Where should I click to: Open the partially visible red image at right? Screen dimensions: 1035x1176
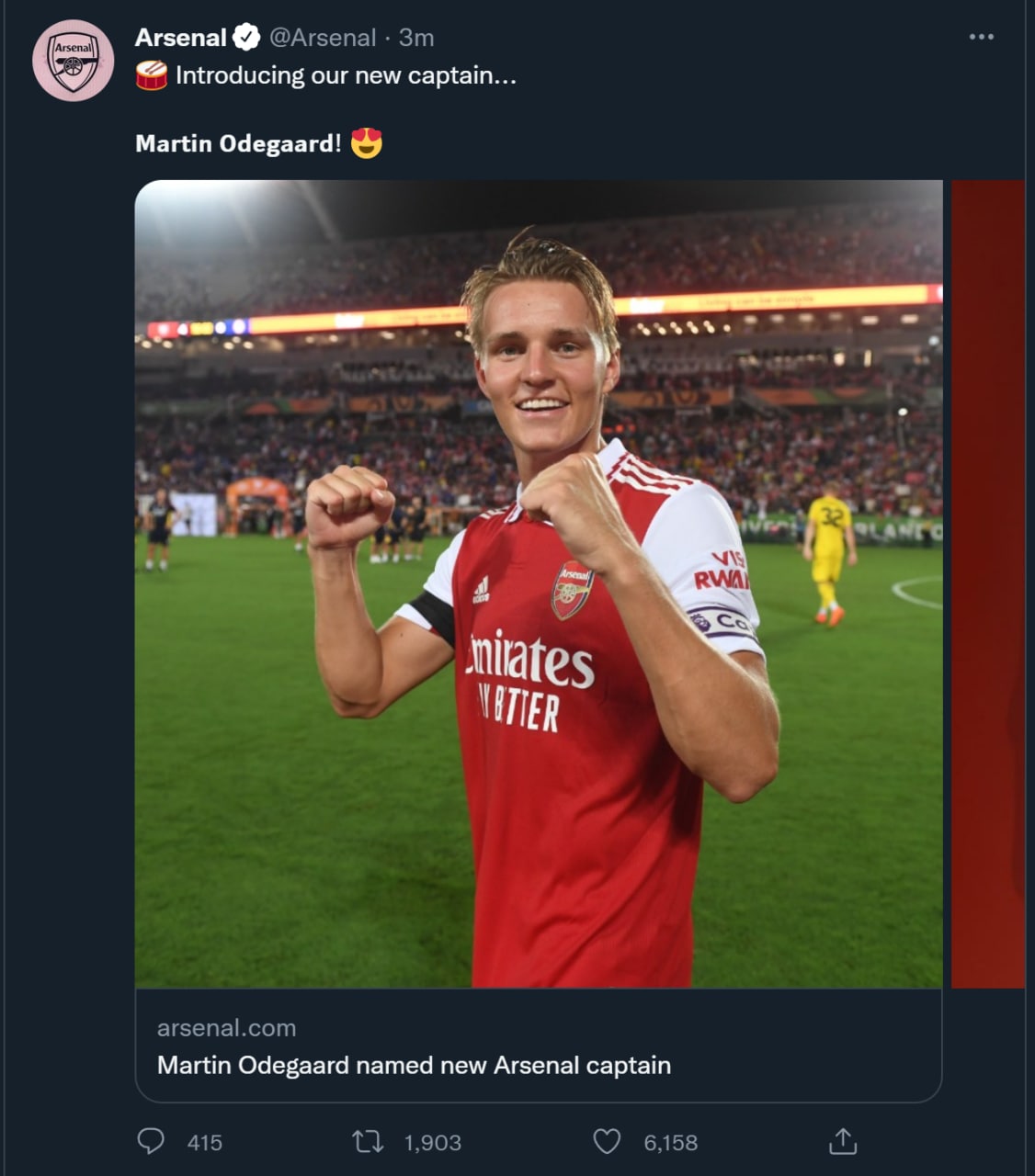click(988, 583)
